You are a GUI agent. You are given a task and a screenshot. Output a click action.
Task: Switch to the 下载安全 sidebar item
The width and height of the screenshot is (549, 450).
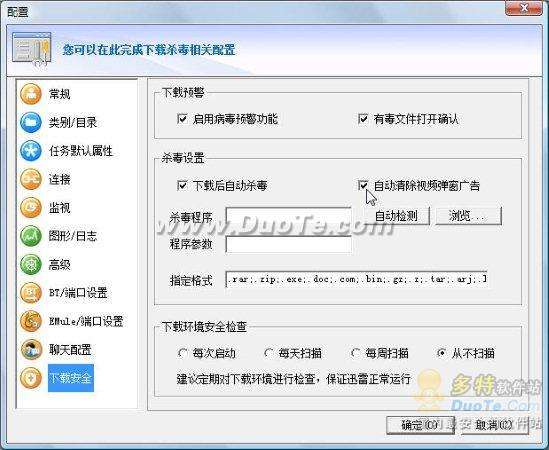[71, 378]
